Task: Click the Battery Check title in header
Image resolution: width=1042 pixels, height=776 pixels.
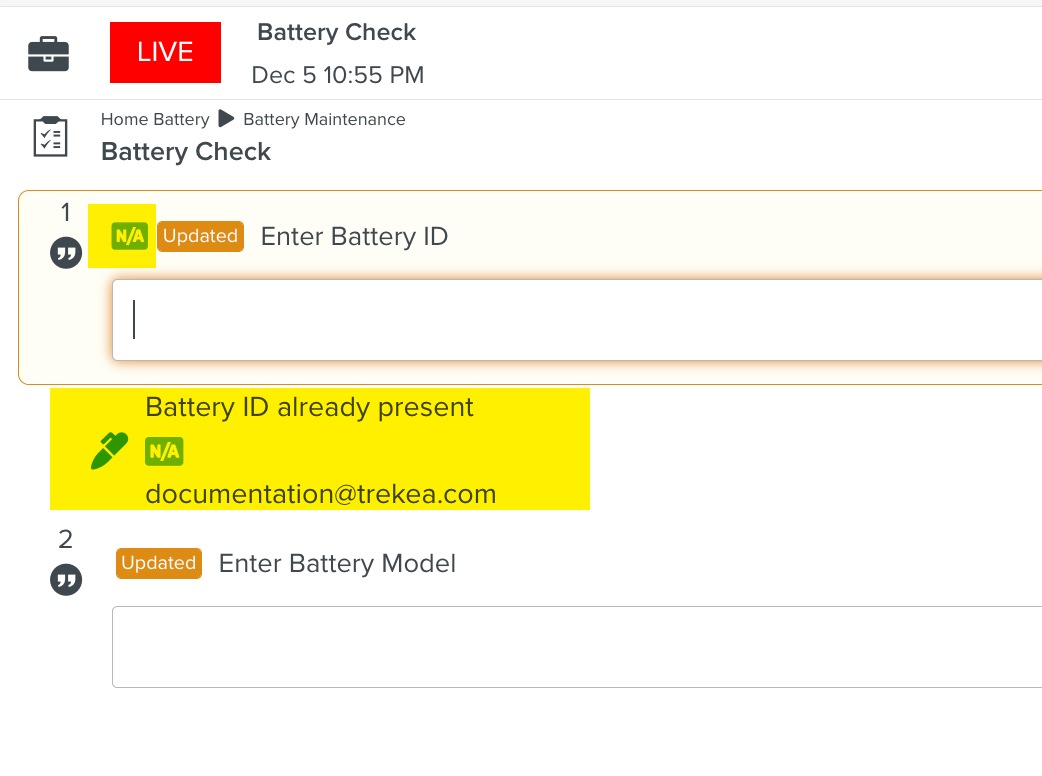Action: click(x=336, y=32)
